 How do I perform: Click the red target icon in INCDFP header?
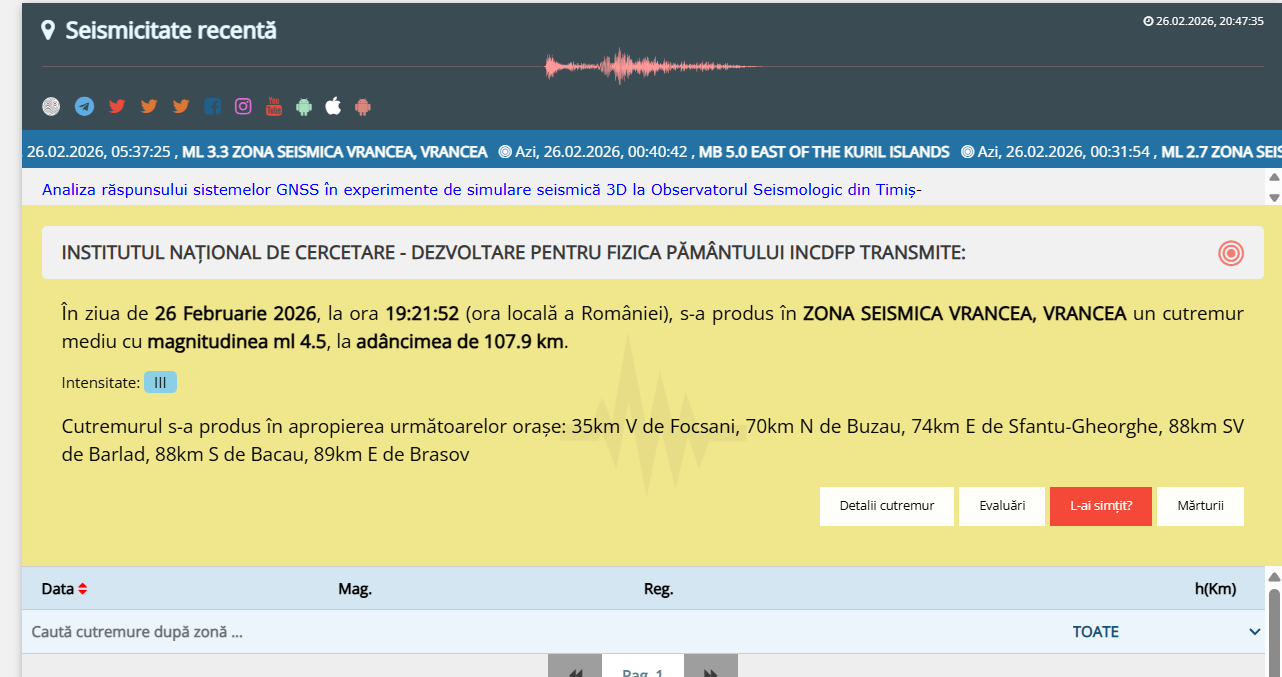[1230, 253]
